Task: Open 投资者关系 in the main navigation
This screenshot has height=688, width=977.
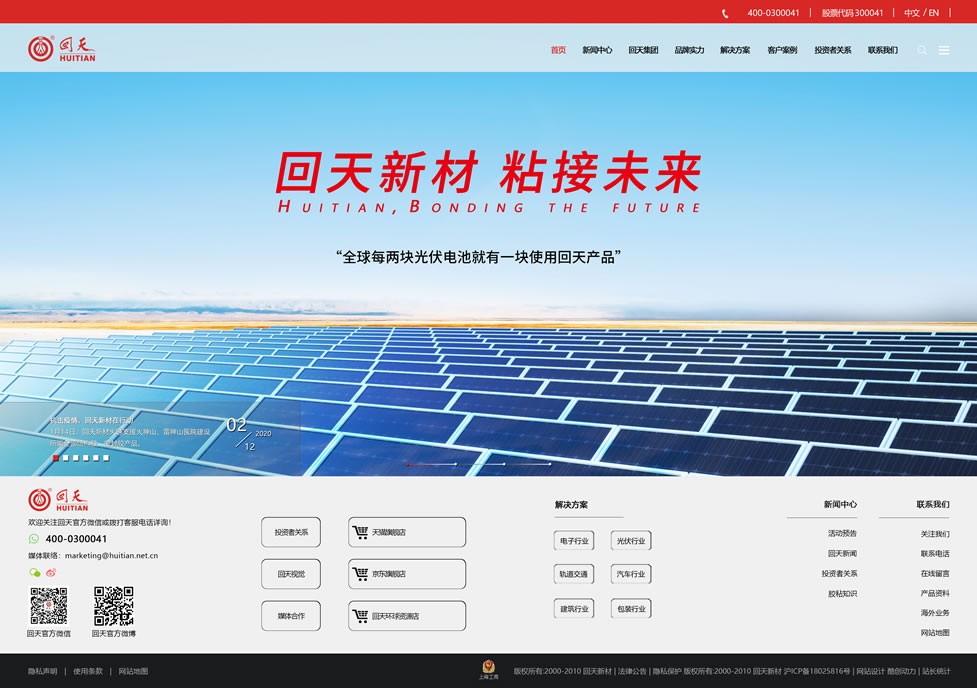Action: click(832, 50)
